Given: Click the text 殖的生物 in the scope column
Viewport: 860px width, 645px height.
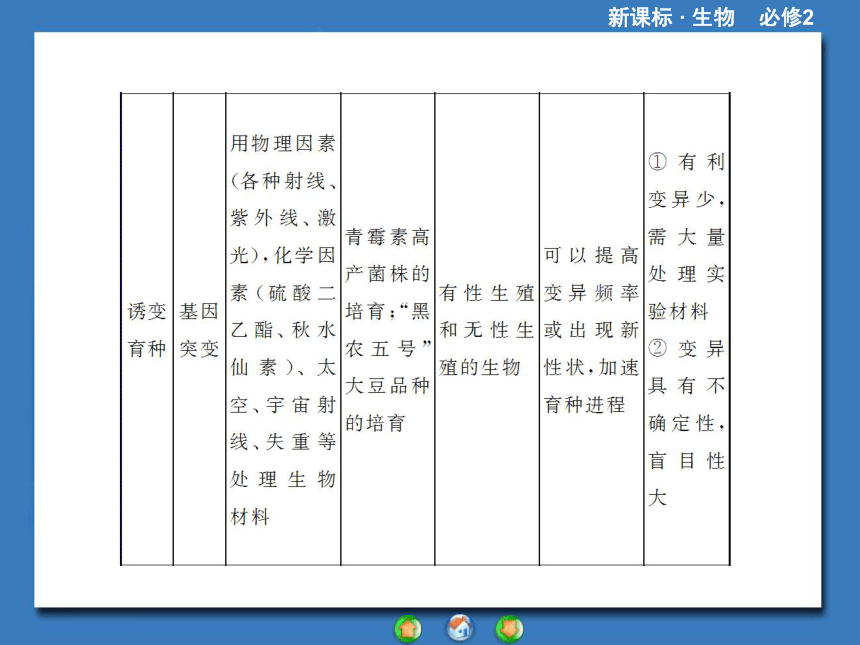Looking at the screenshot, I should 479,367.
